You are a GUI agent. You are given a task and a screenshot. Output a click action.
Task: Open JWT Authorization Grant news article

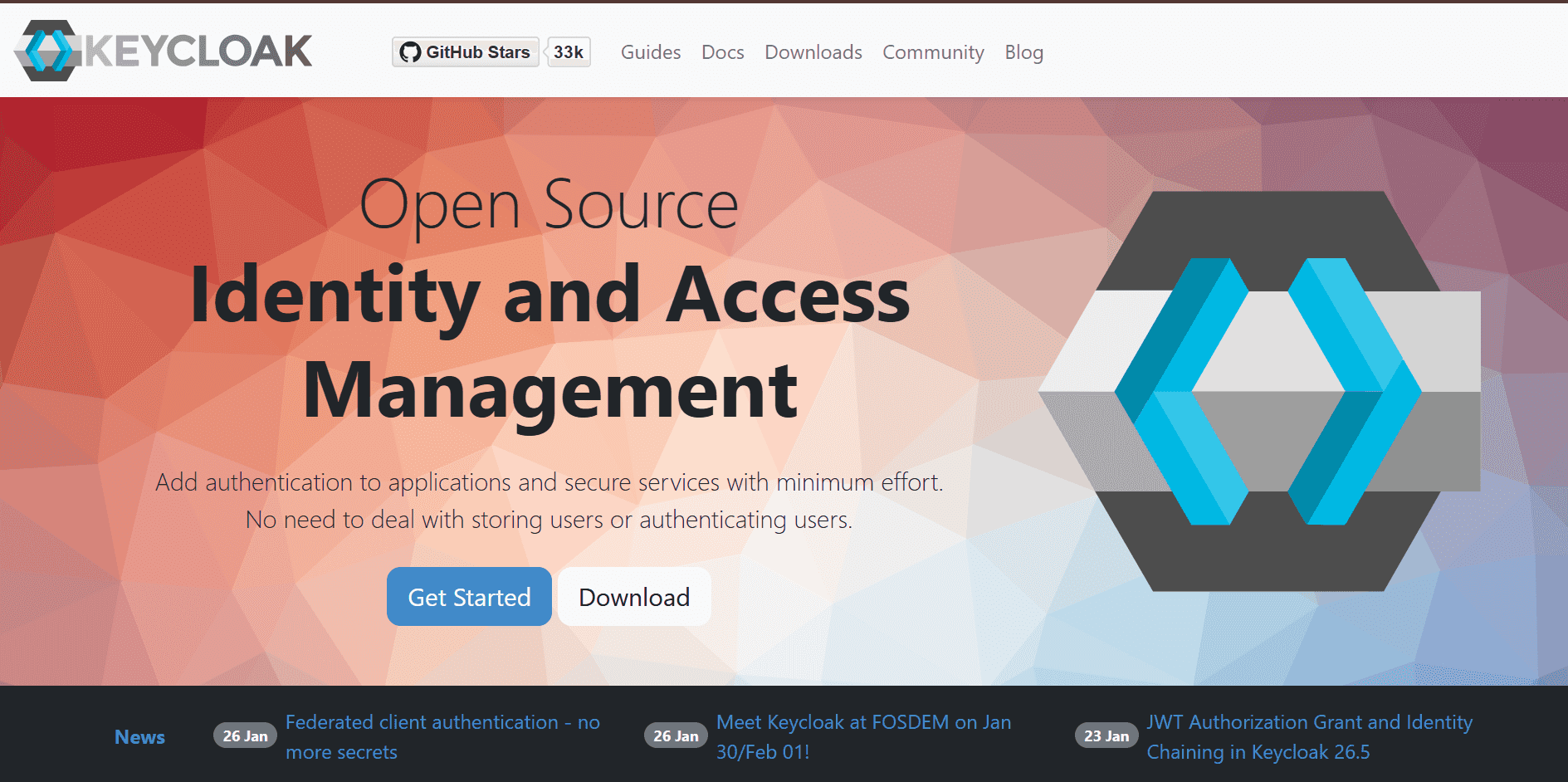tap(1309, 737)
